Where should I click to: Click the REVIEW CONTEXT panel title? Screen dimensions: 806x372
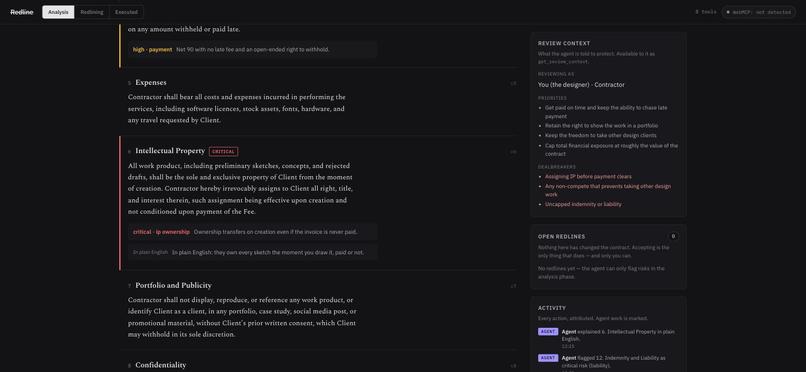point(564,44)
